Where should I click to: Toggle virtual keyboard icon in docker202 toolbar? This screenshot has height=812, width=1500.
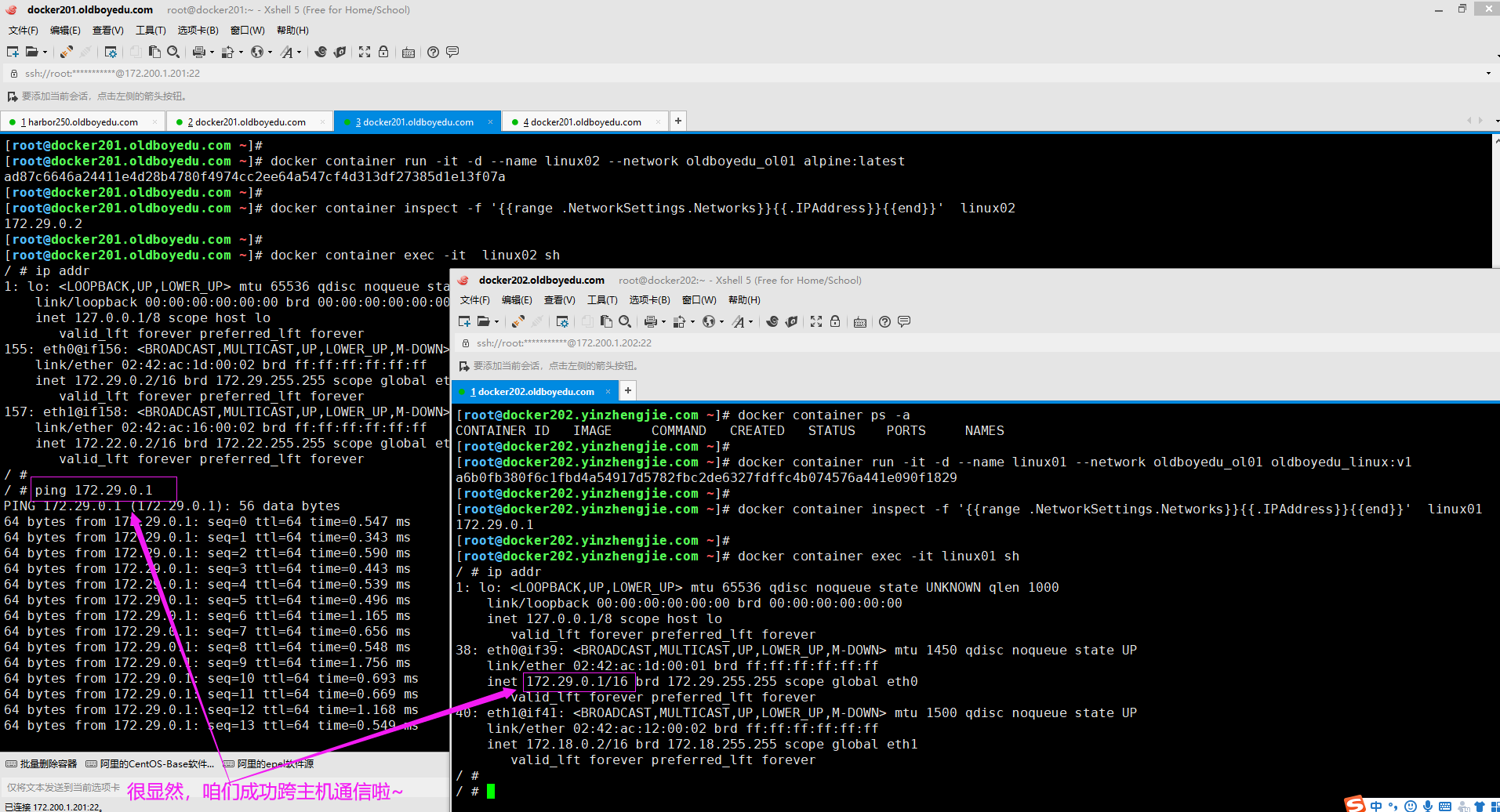click(860, 321)
